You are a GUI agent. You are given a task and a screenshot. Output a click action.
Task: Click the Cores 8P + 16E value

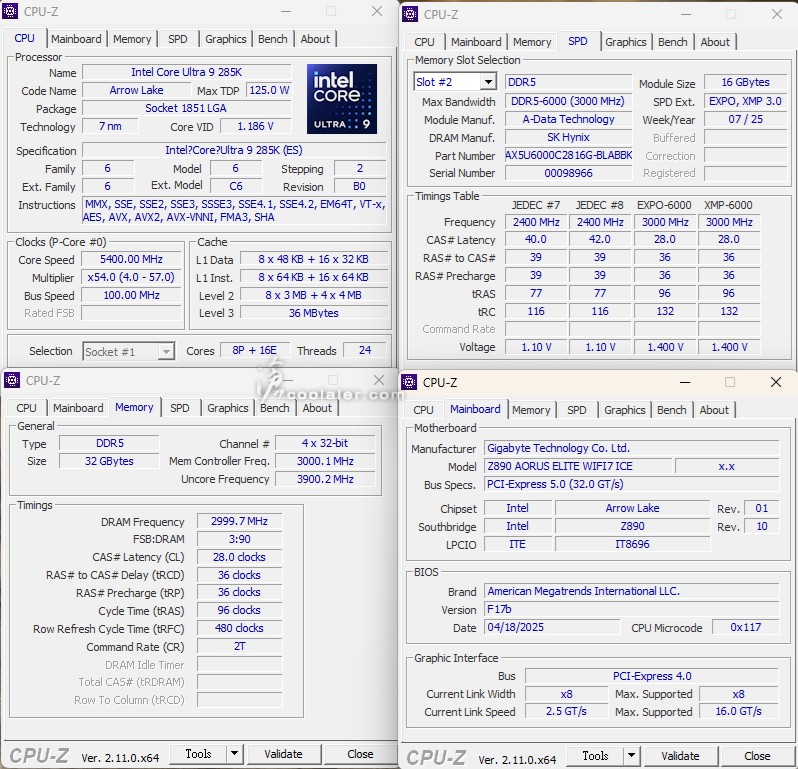point(254,350)
